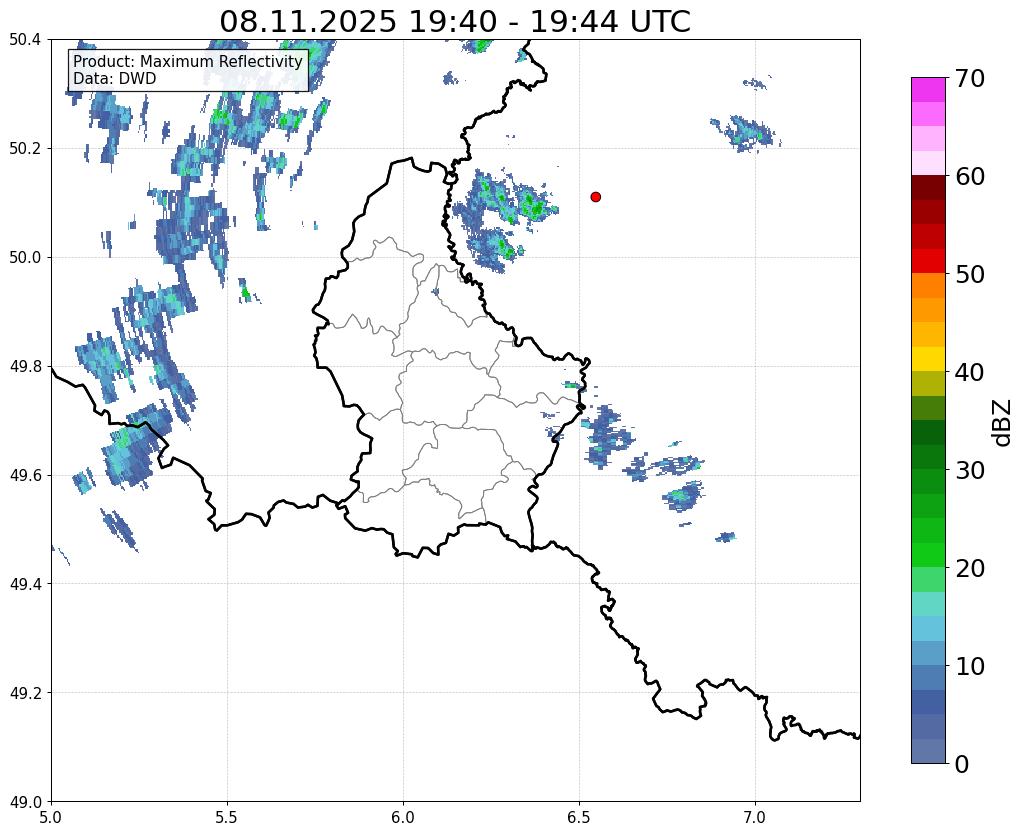
Task: Click the yellow 40 dBZ color band
Action: click(x=928, y=359)
